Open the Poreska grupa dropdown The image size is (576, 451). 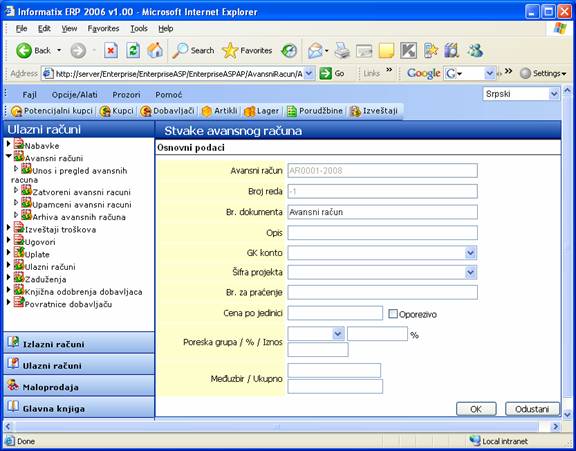tap(338, 334)
